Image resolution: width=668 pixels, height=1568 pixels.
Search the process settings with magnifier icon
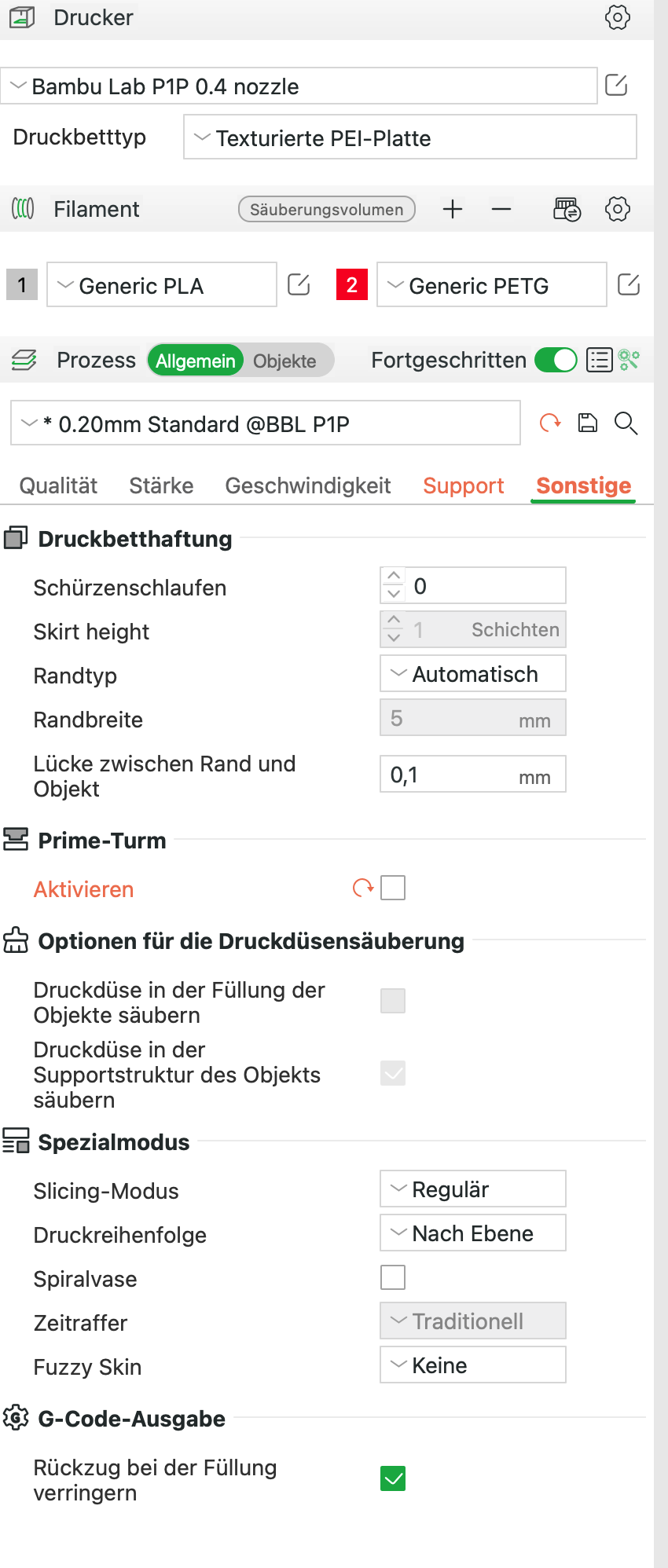pos(626,423)
